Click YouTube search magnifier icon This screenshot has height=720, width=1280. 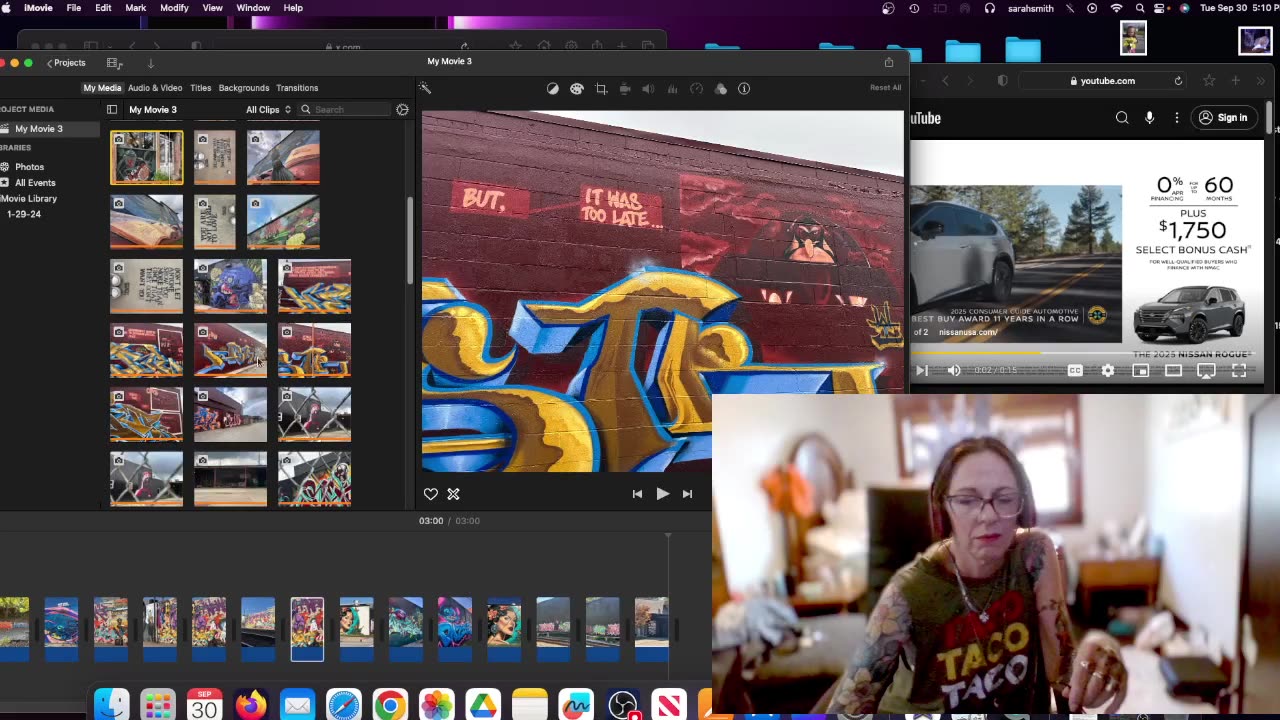(1122, 118)
